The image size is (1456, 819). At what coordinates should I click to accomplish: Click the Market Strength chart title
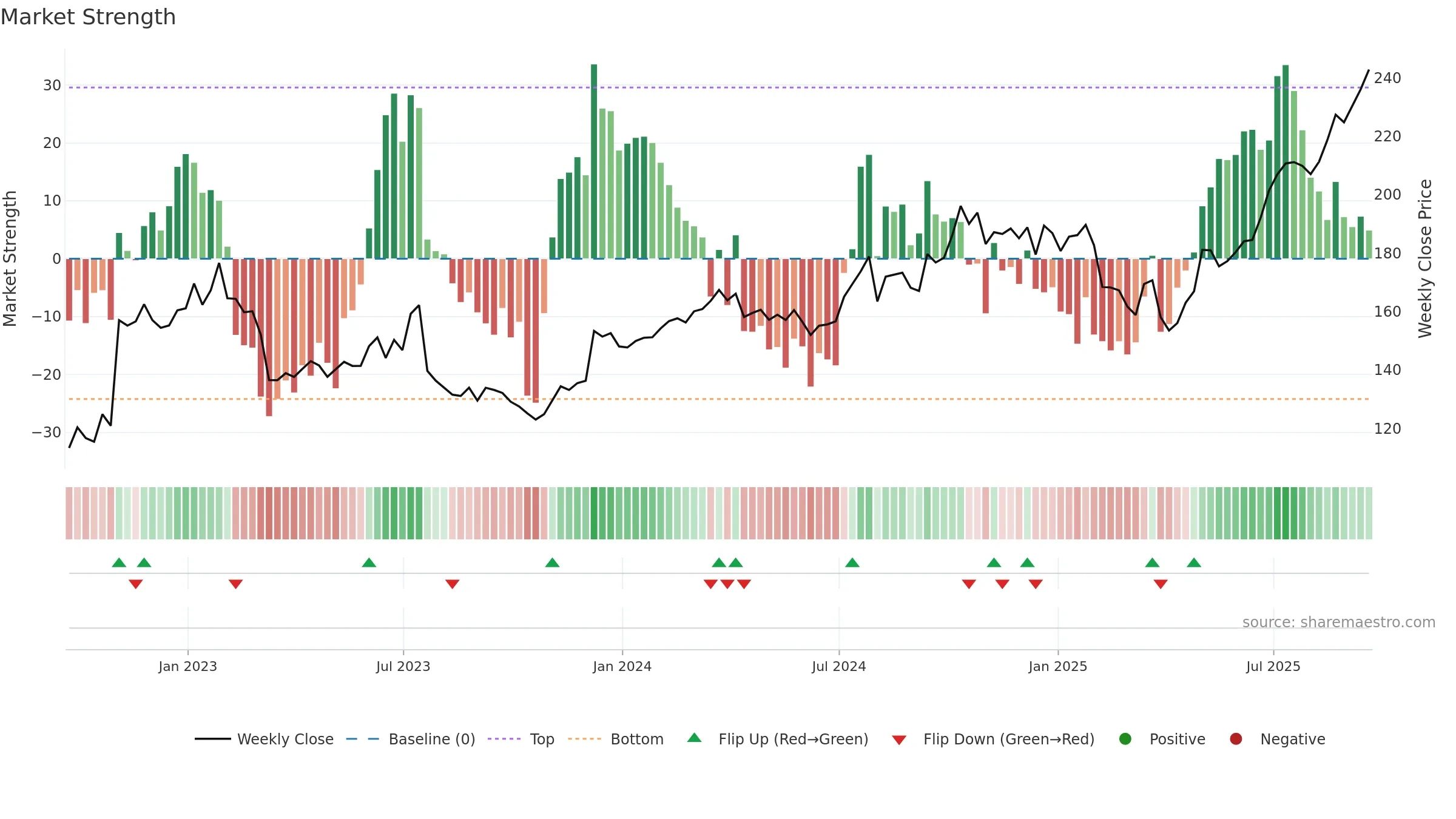click(89, 17)
